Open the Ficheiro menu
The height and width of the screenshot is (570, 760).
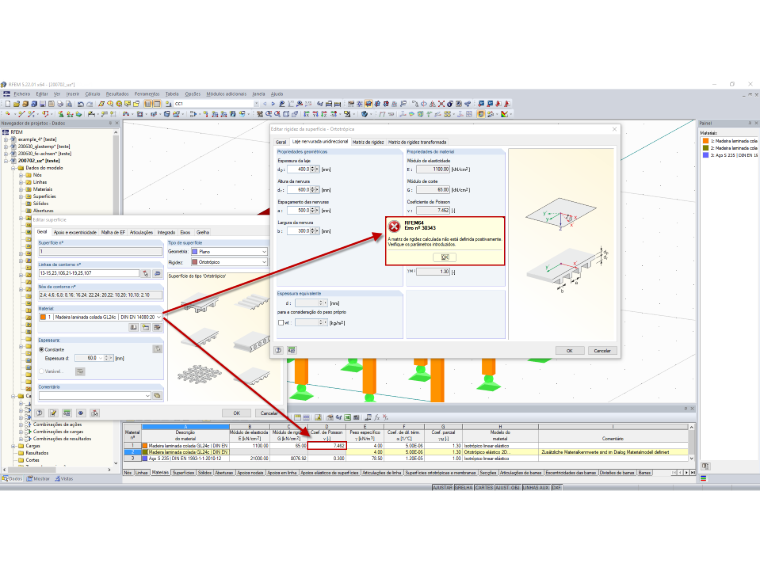click(x=22, y=94)
